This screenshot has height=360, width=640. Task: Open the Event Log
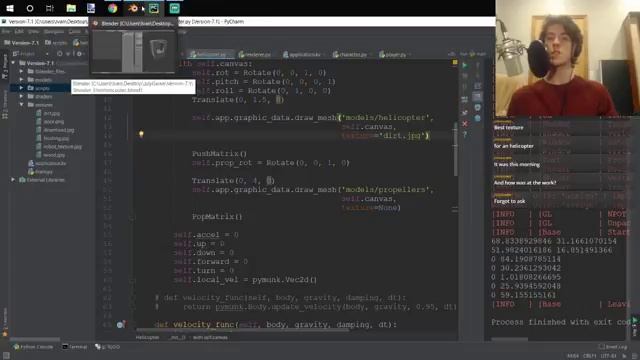coord(613,347)
